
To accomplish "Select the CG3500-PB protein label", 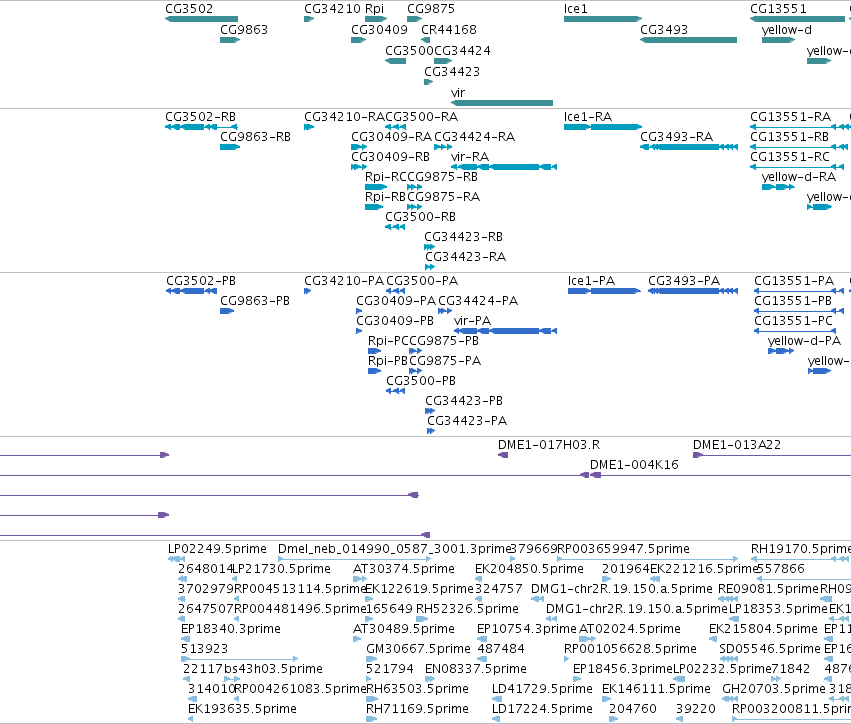I will coord(421,381).
